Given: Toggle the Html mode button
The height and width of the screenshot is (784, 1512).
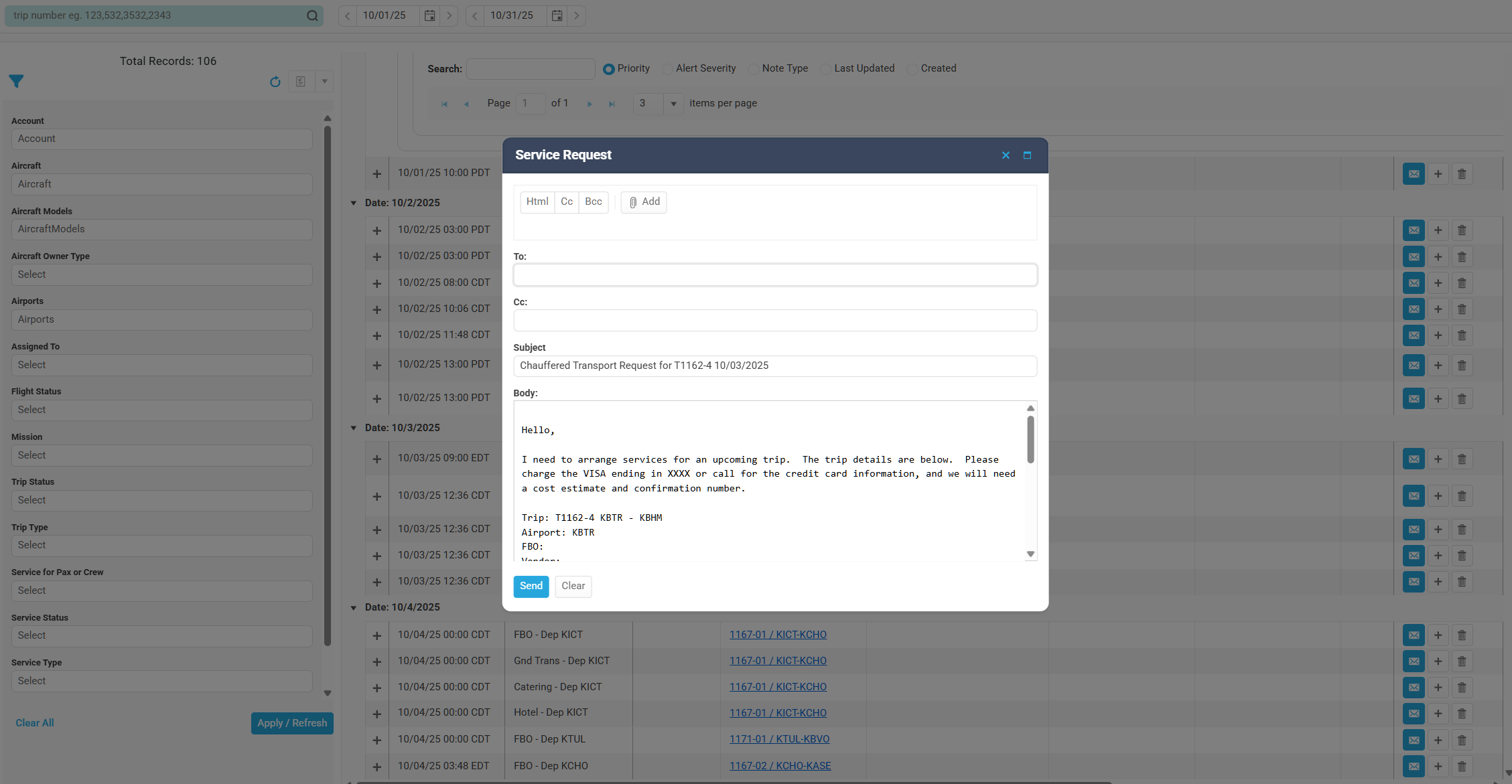Looking at the screenshot, I should (x=537, y=202).
